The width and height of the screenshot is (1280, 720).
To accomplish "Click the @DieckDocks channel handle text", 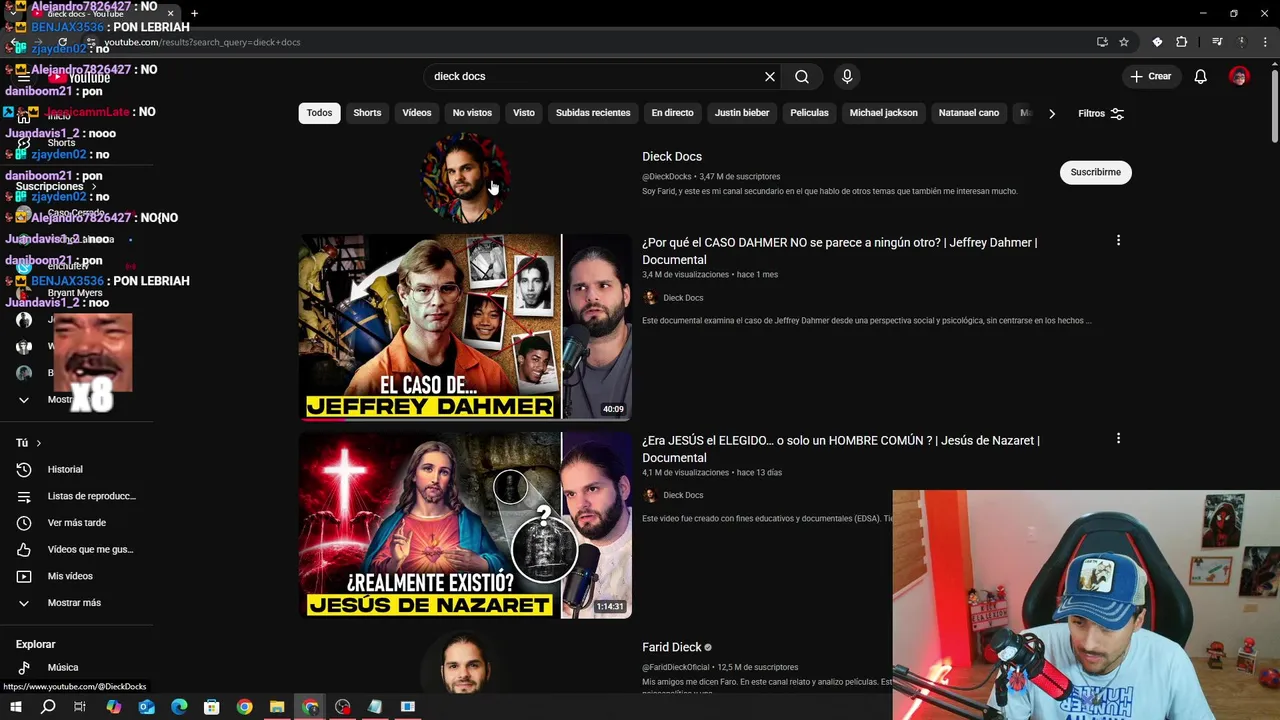I will click(667, 177).
